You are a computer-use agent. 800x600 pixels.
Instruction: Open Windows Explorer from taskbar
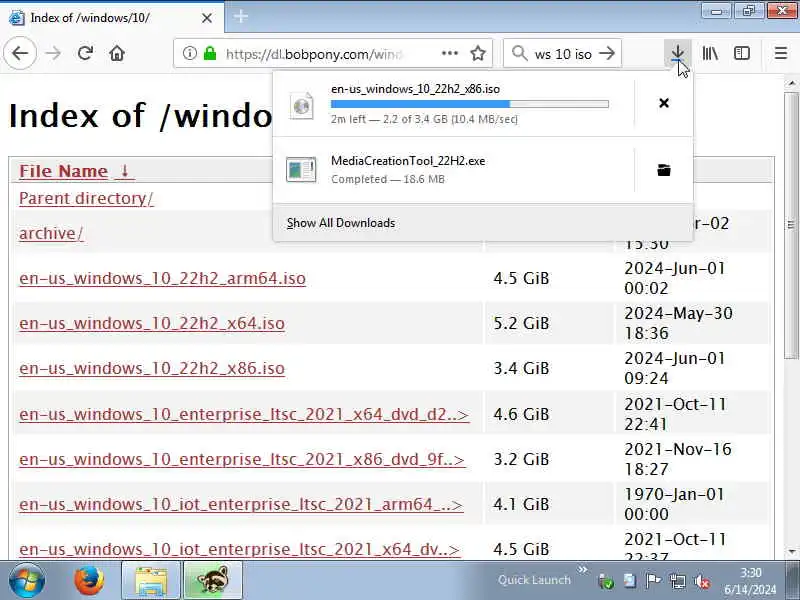click(x=151, y=581)
